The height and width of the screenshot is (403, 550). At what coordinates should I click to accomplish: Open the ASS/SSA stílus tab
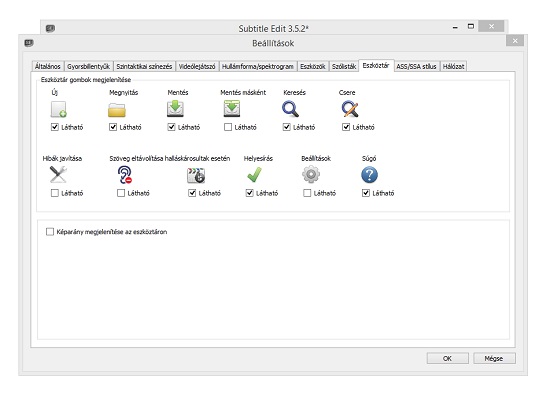coord(416,66)
